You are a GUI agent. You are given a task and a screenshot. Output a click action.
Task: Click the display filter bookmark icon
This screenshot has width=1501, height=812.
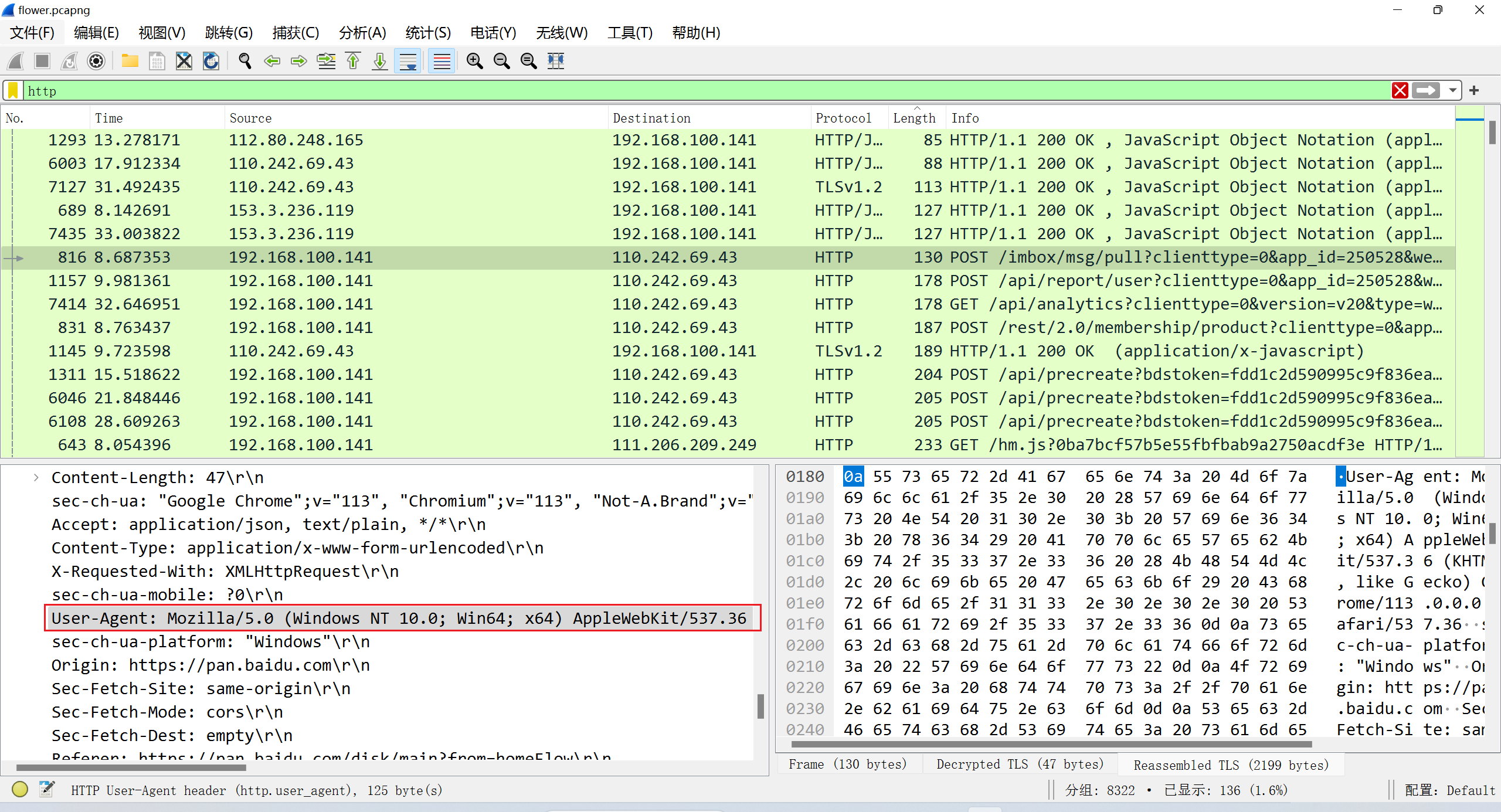pyautogui.click(x=13, y=91)
